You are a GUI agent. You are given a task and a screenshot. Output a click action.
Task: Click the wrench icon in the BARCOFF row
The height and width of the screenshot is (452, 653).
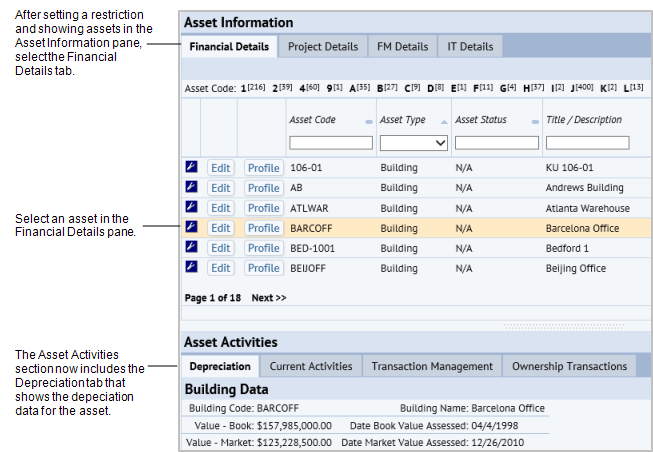(x=191, y=228)
